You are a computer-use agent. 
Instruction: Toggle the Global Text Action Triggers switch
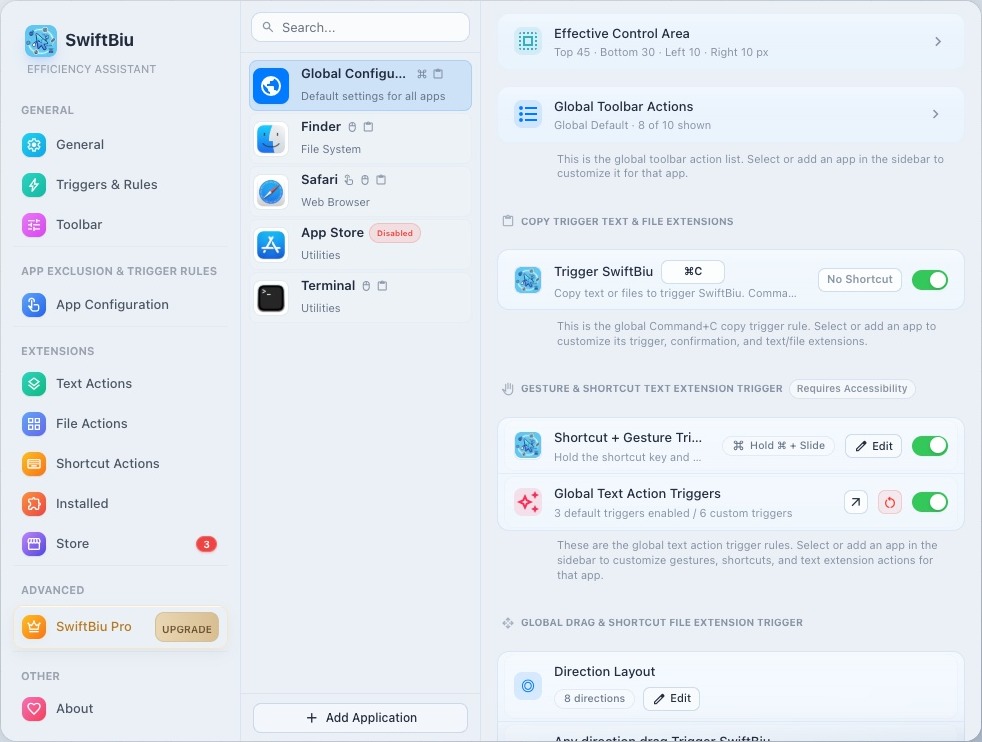(x=929, y=502)
